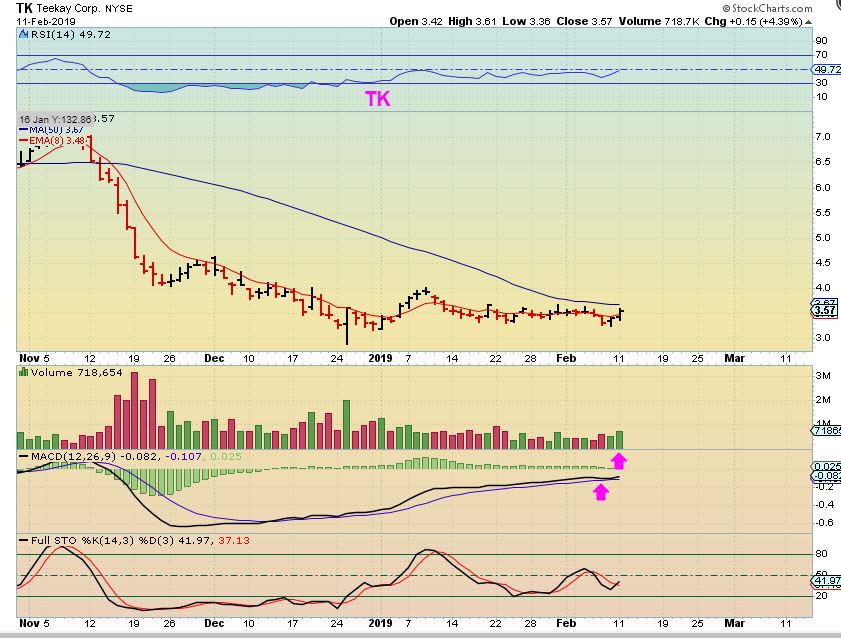Click the Close 3.57 value in header
841x638 pixels.
coord(584,21)
